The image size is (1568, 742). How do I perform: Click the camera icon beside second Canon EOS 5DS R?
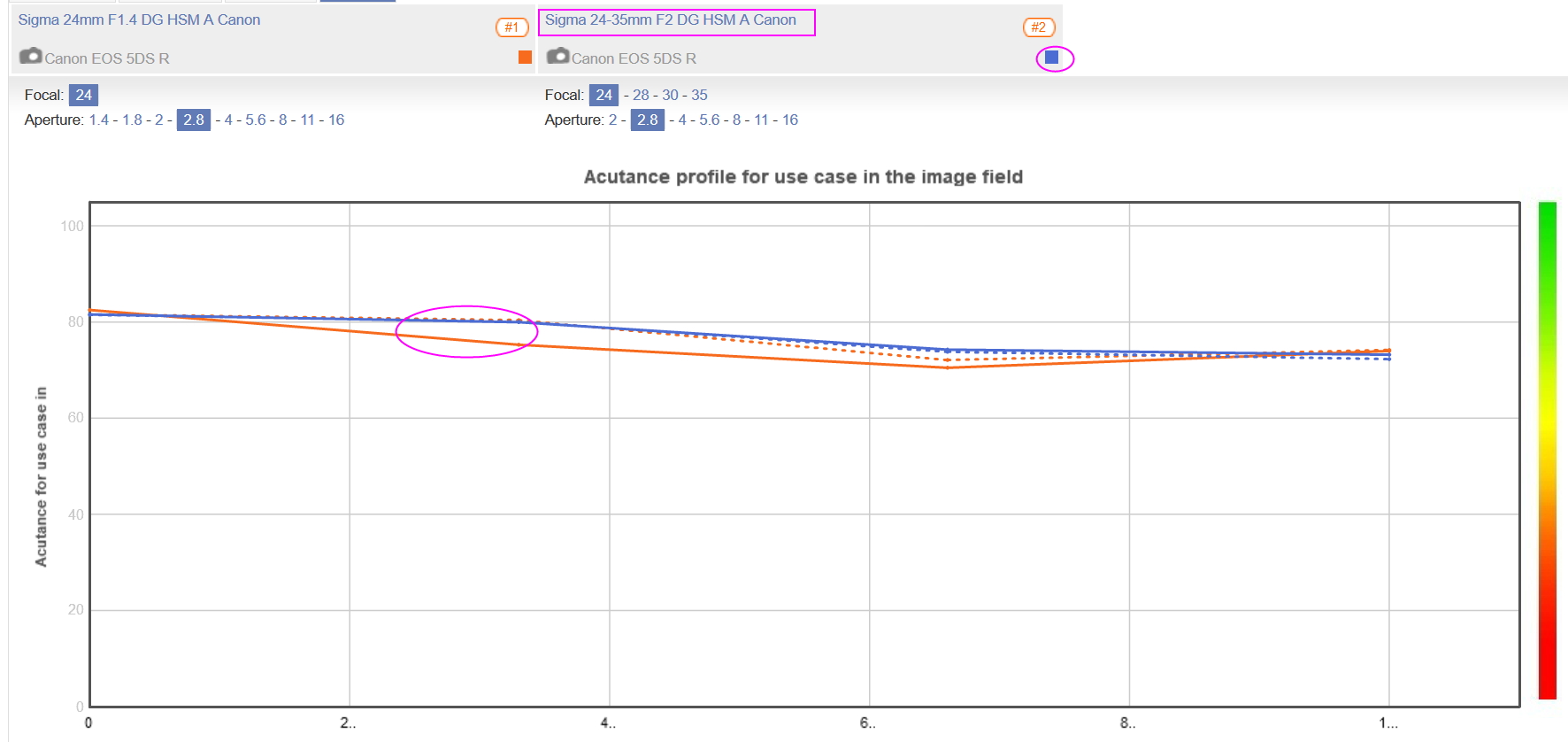tap(557, 57)
